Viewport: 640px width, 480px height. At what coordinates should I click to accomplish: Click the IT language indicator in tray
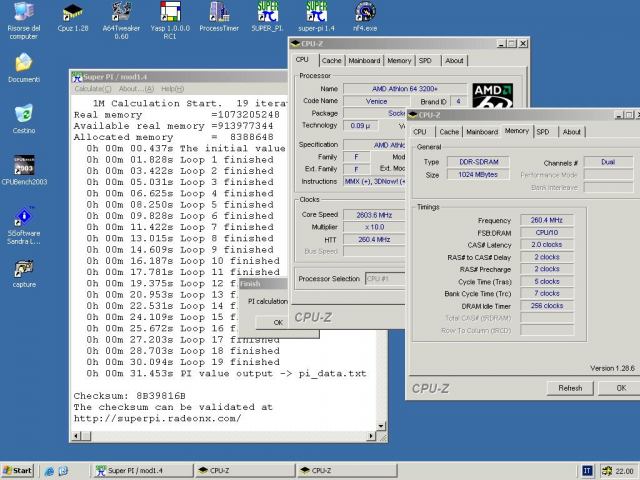(587, 471)
